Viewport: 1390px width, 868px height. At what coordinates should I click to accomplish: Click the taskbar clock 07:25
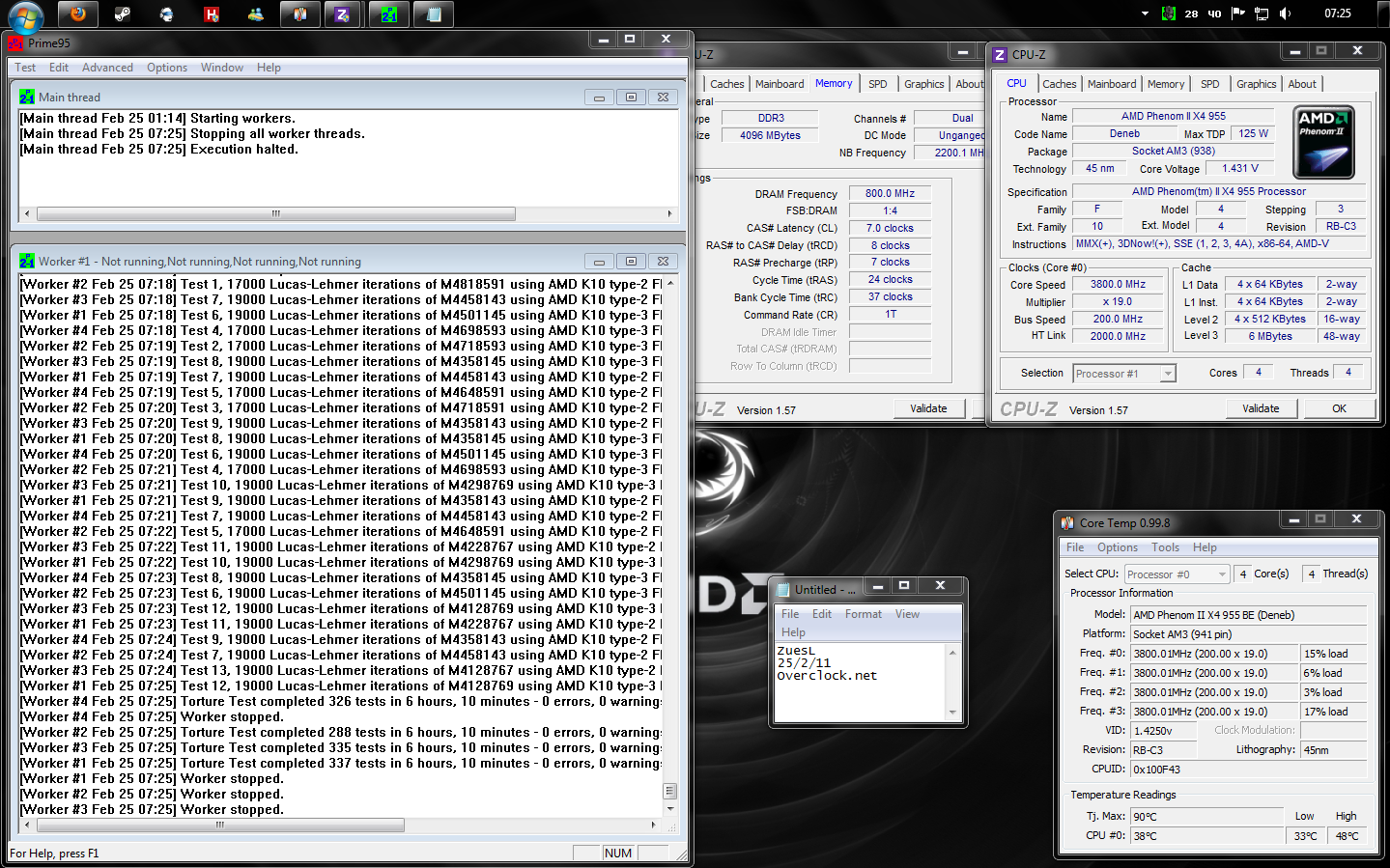click(x=1338, y=14)
